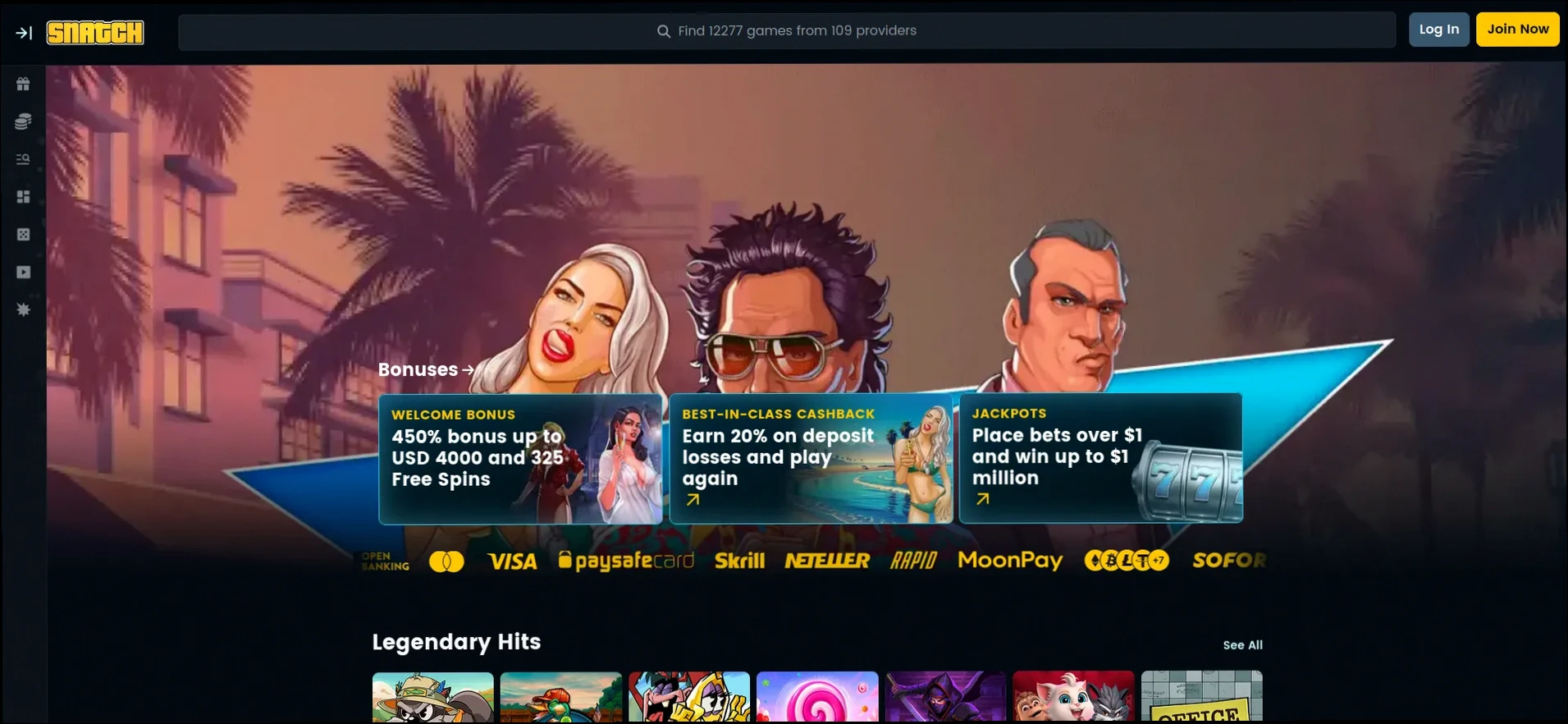Click the arrow on the Cashback card
Screen dimensions: 1568x724
(x=693, y=499)
